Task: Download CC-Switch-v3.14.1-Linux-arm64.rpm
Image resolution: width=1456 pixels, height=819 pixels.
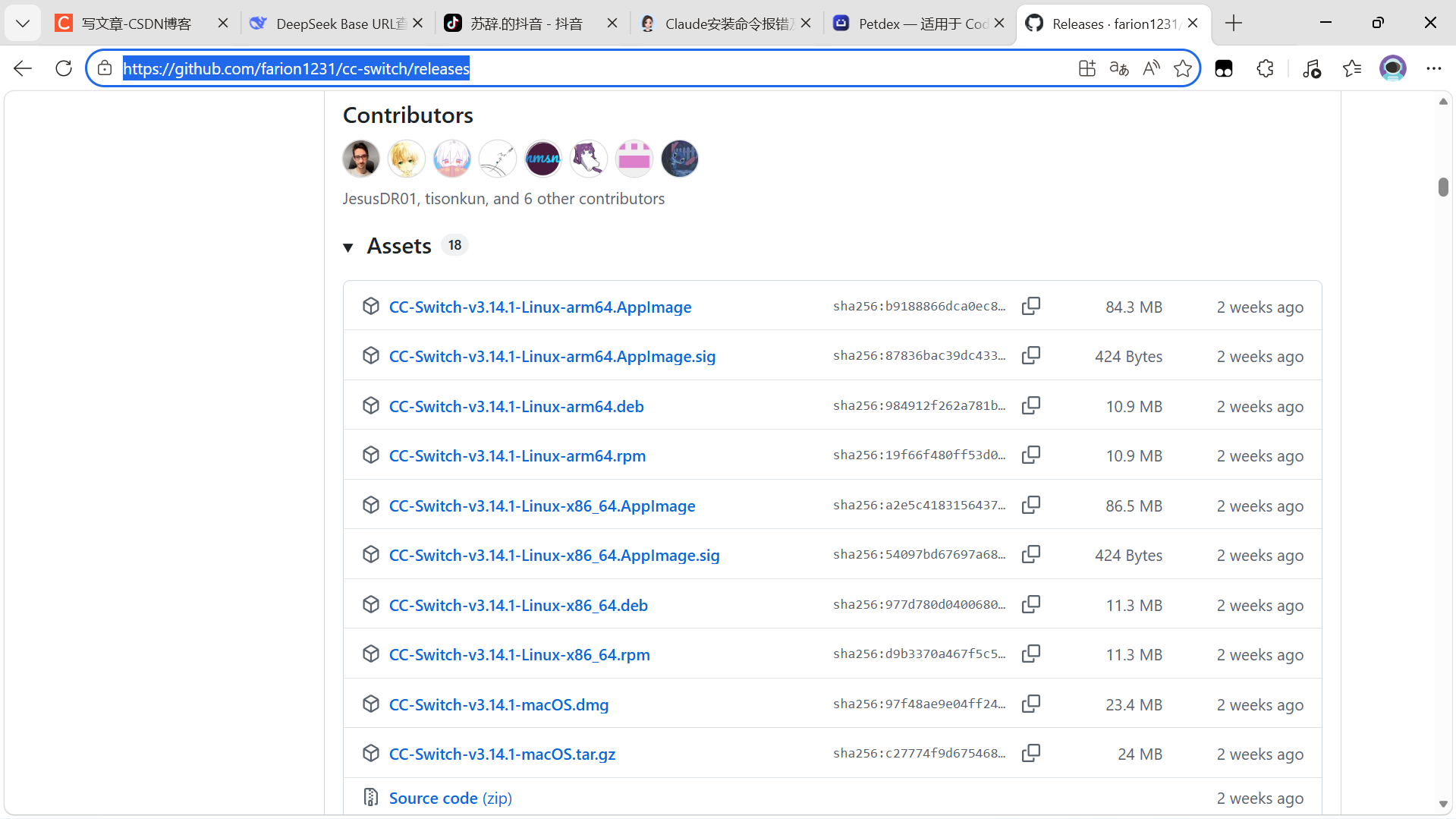Action: [517, 455]
